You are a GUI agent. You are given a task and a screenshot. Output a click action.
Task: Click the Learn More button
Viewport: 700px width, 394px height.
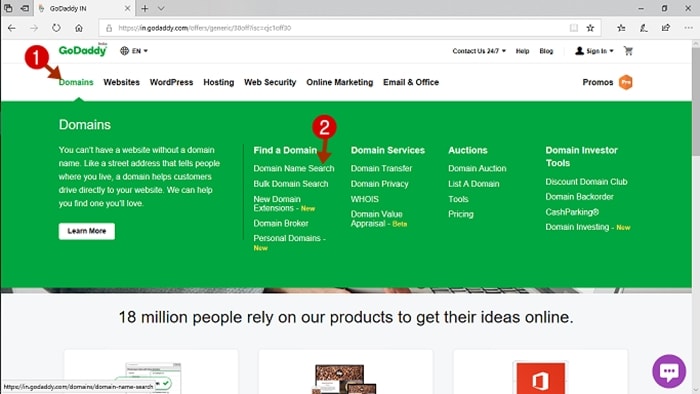pos(87,231)
